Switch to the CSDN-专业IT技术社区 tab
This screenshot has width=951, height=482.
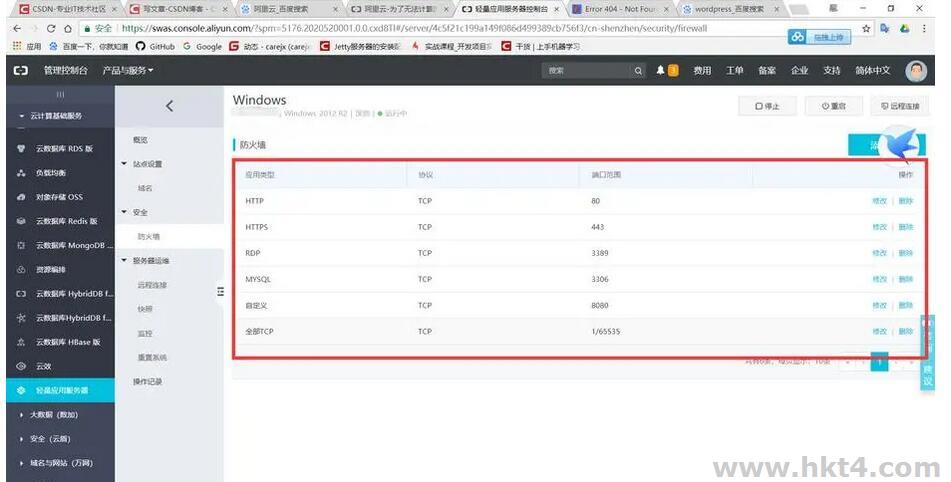[66, 9]
